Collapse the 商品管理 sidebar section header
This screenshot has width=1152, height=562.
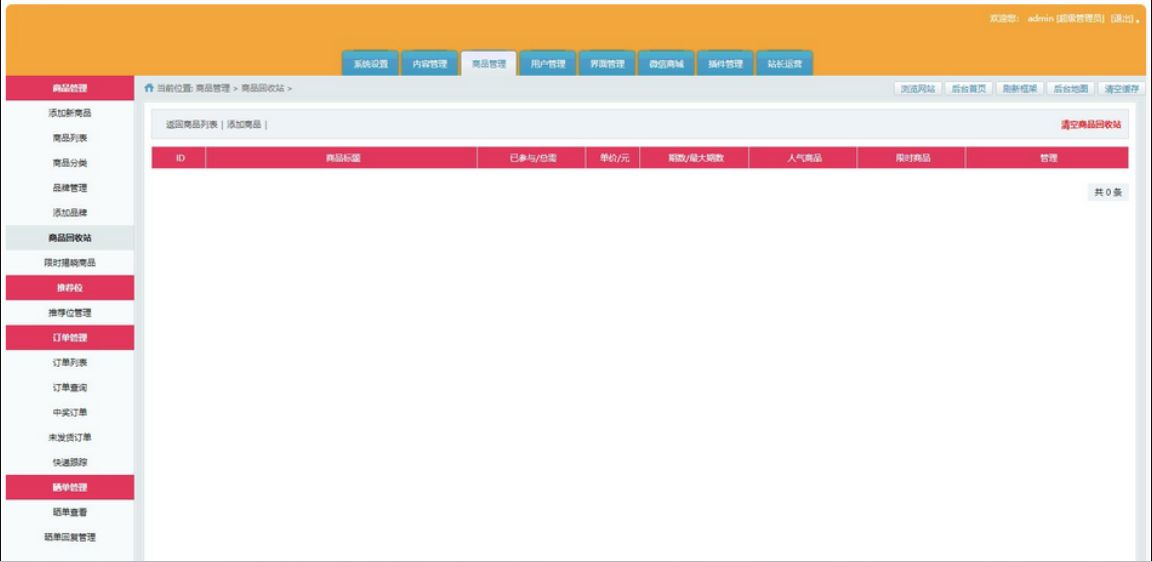click(70, 88)
